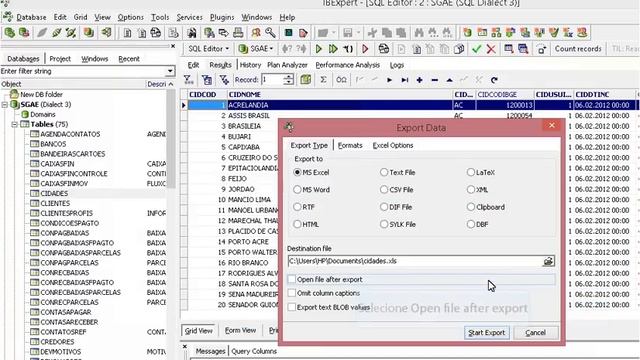This screenshot has height=360, width=640.
Task: Select the CLIENTES table in tree
Action: [x=55, y=203]
